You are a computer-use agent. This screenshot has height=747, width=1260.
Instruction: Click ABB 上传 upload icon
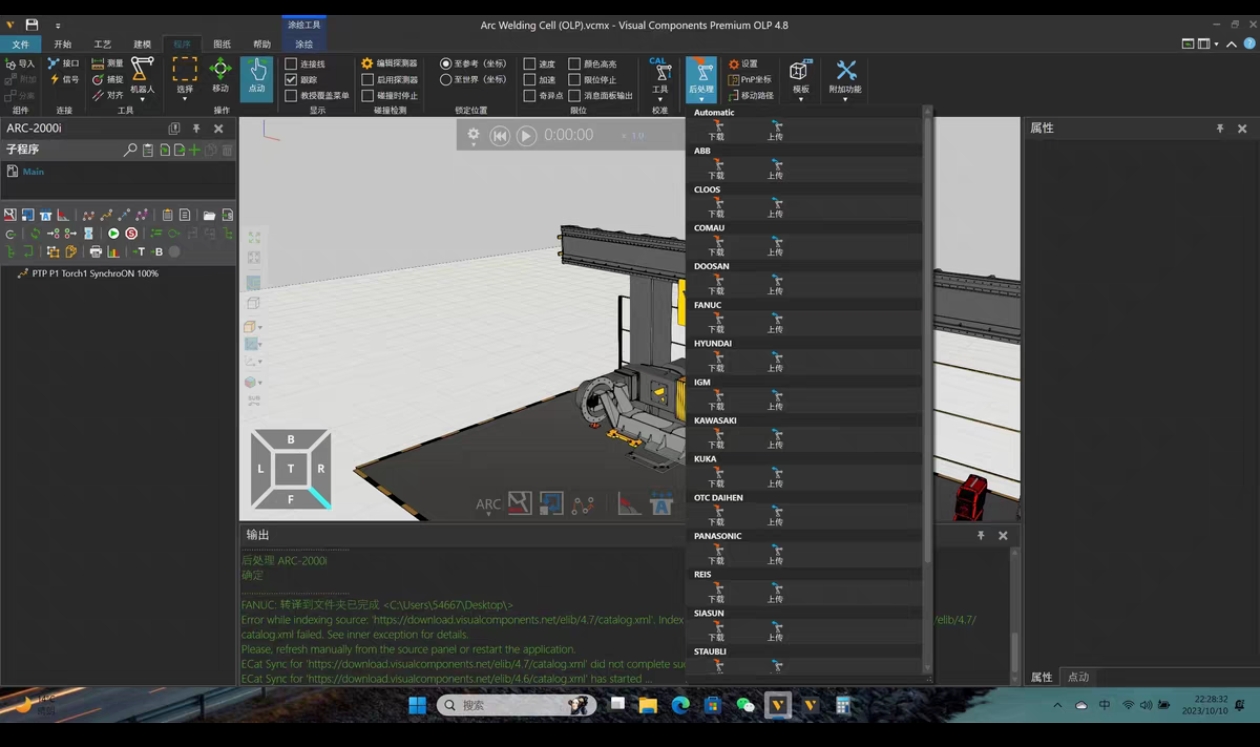(776, 169)
